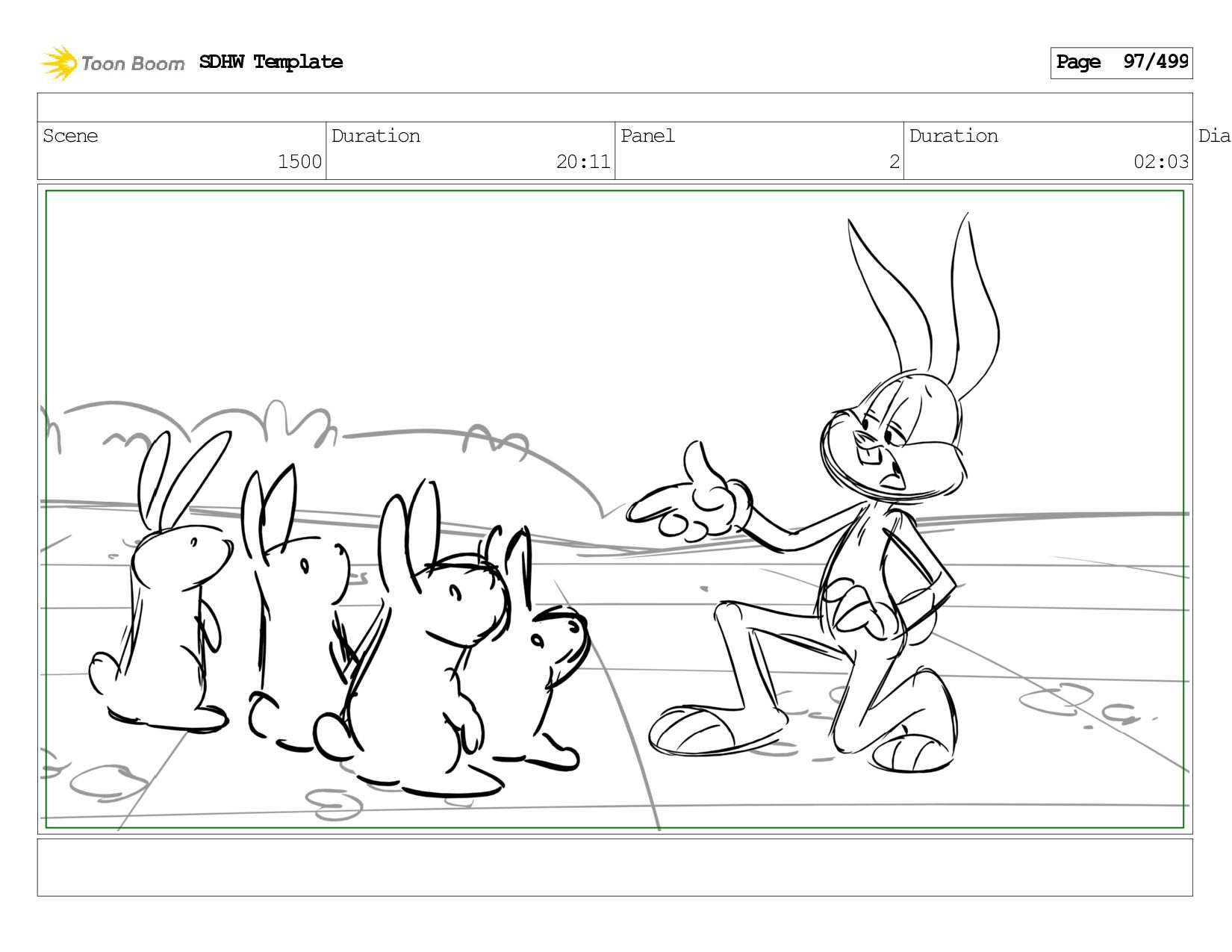The height and width of the screenshot is (952, 1232).
Task: Click the 'Page 97/499' page indicator
Action: click(x=1121, y=63)
